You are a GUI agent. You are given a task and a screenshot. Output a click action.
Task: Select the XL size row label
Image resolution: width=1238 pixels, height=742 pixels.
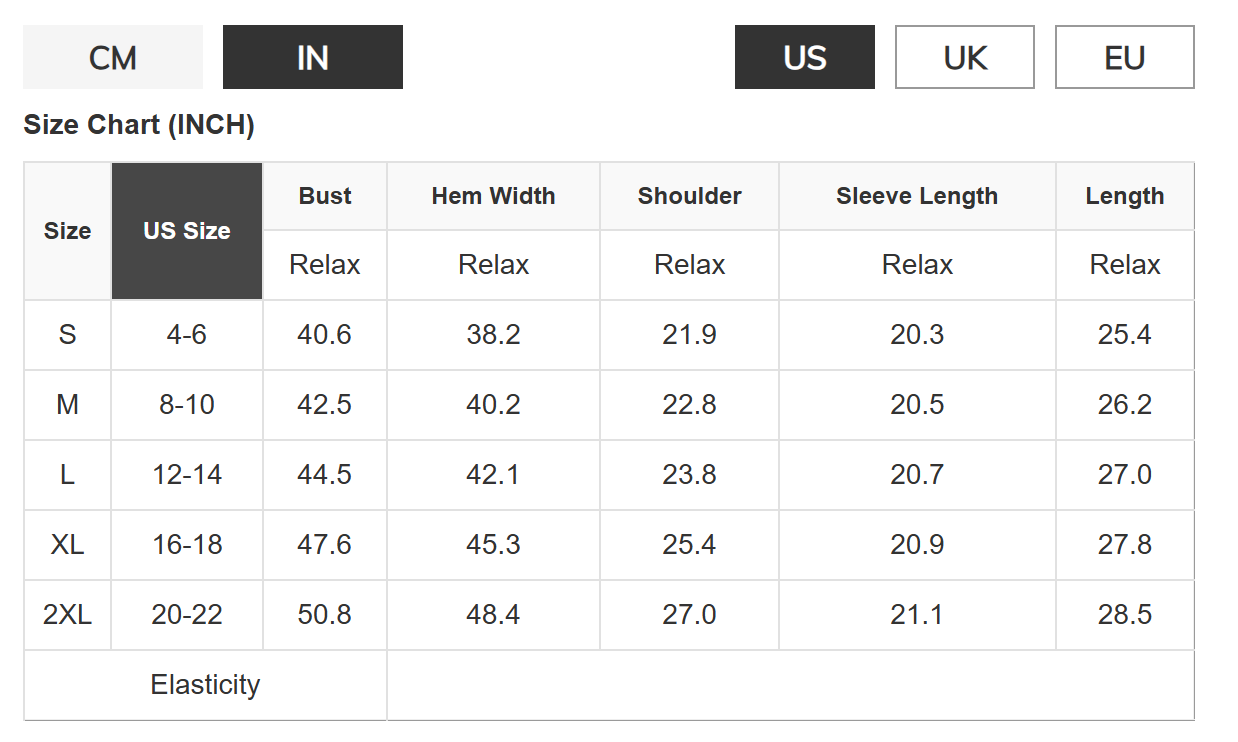[68, 544]
